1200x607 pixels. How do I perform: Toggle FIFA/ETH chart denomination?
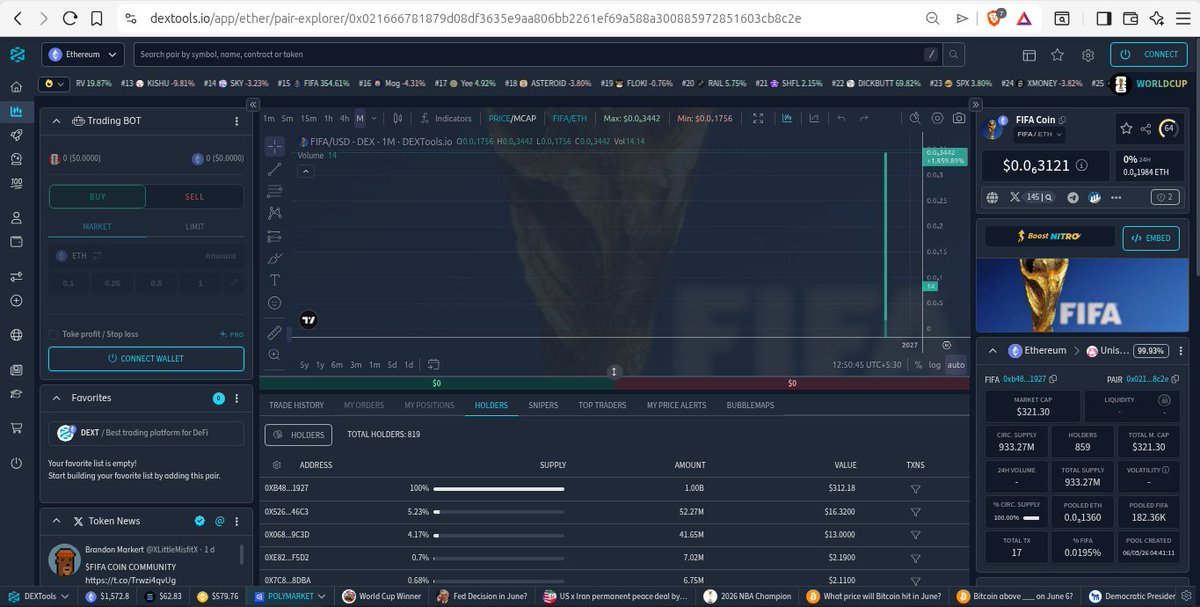[x=571, y=118]
